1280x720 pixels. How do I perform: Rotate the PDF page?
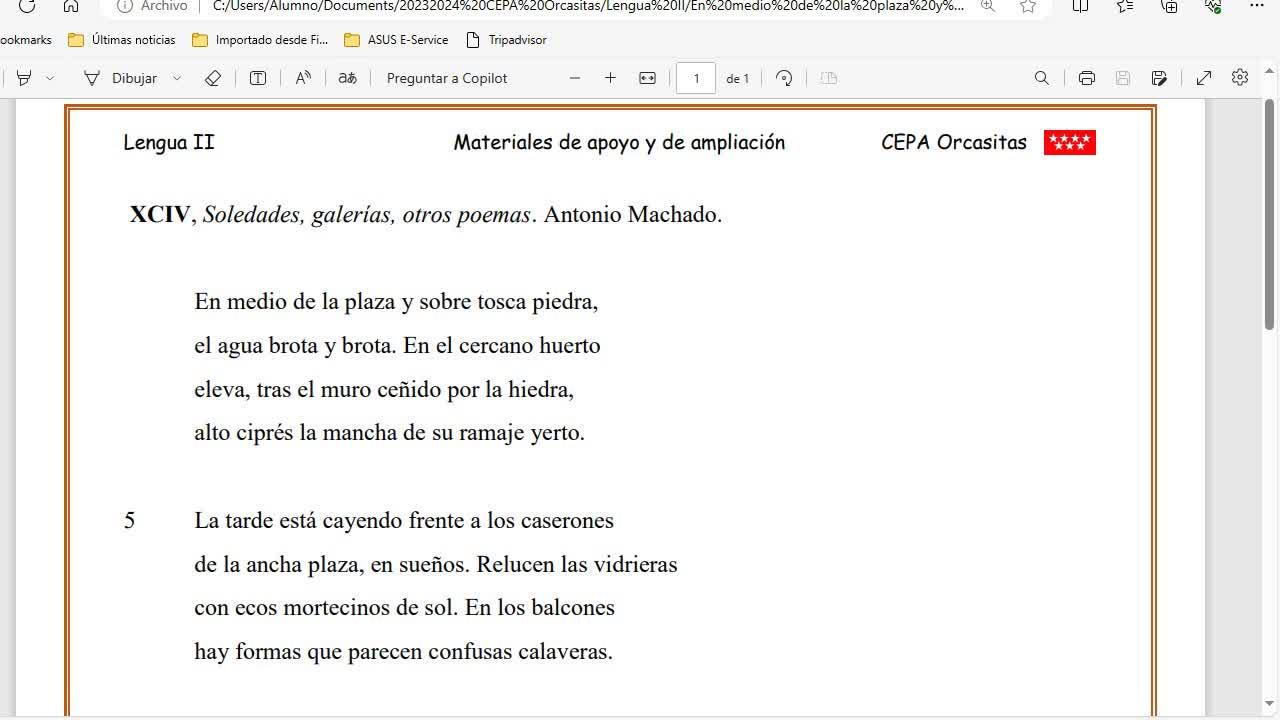point(784,78)
